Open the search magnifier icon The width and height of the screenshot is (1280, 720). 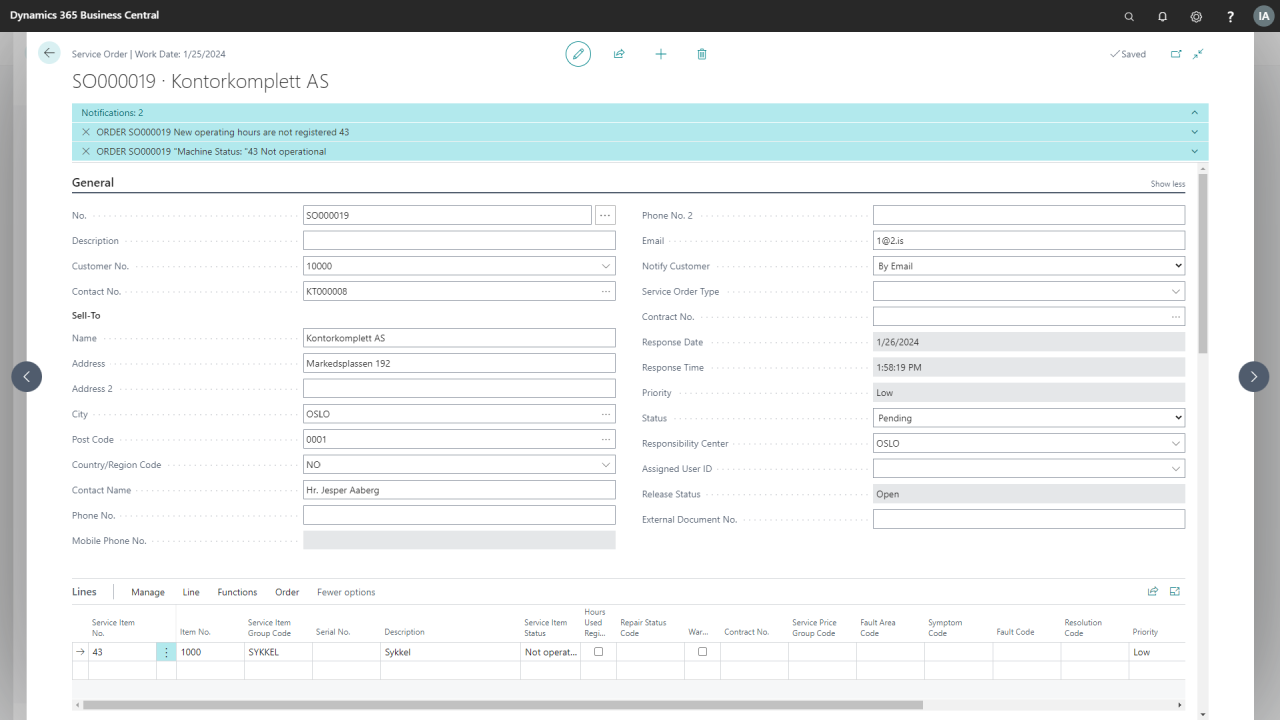tap(1129, 16)
